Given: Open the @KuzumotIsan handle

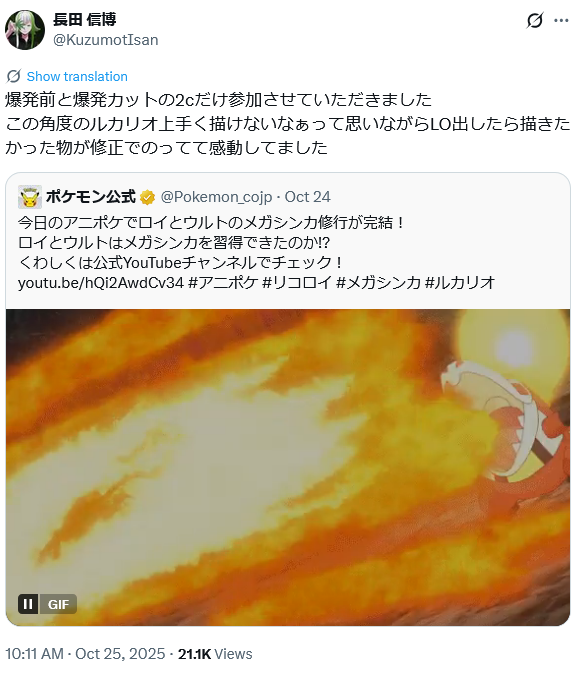Looking at the screenshot, I should pos(105,40).
